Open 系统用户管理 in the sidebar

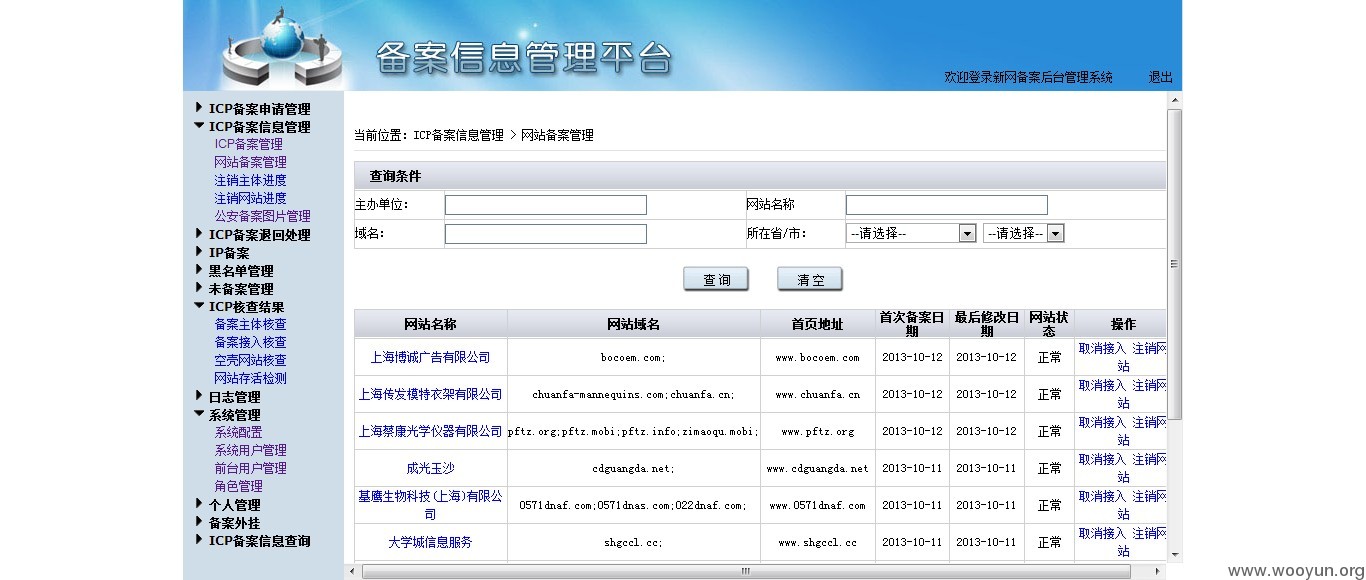coord(250,450)
